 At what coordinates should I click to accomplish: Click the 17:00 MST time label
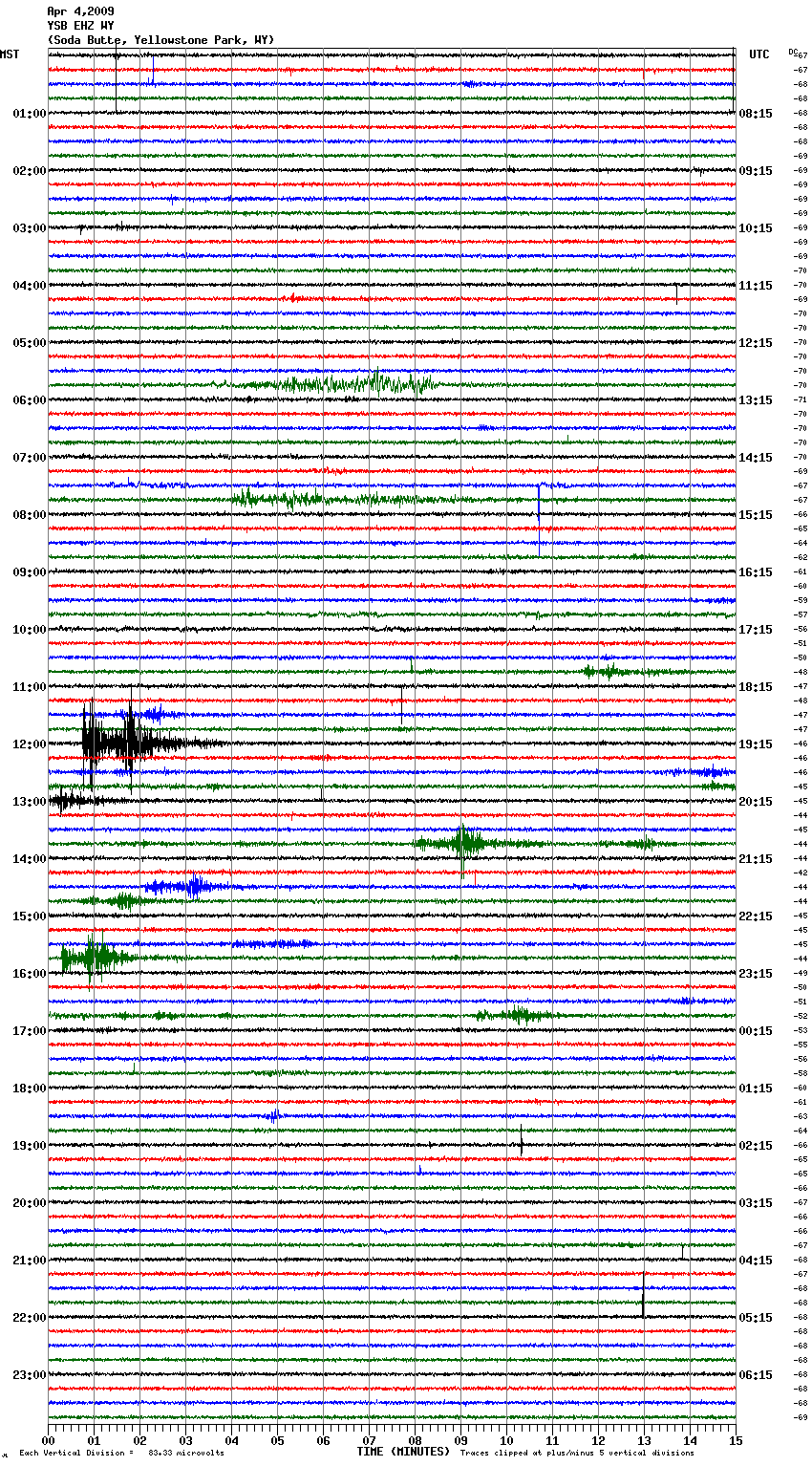click(x=29, y=1031)
